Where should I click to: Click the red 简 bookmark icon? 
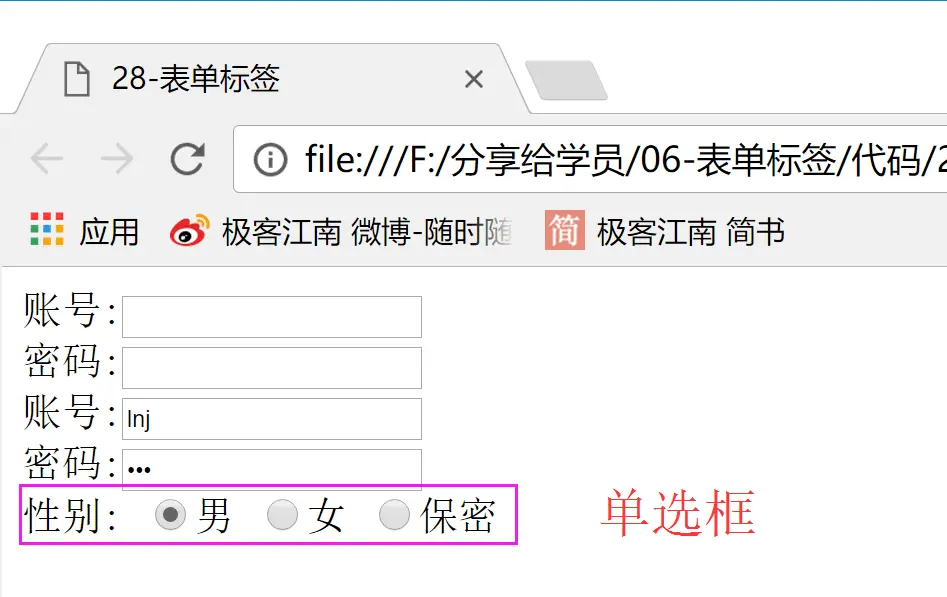click(x=565, y=230)
